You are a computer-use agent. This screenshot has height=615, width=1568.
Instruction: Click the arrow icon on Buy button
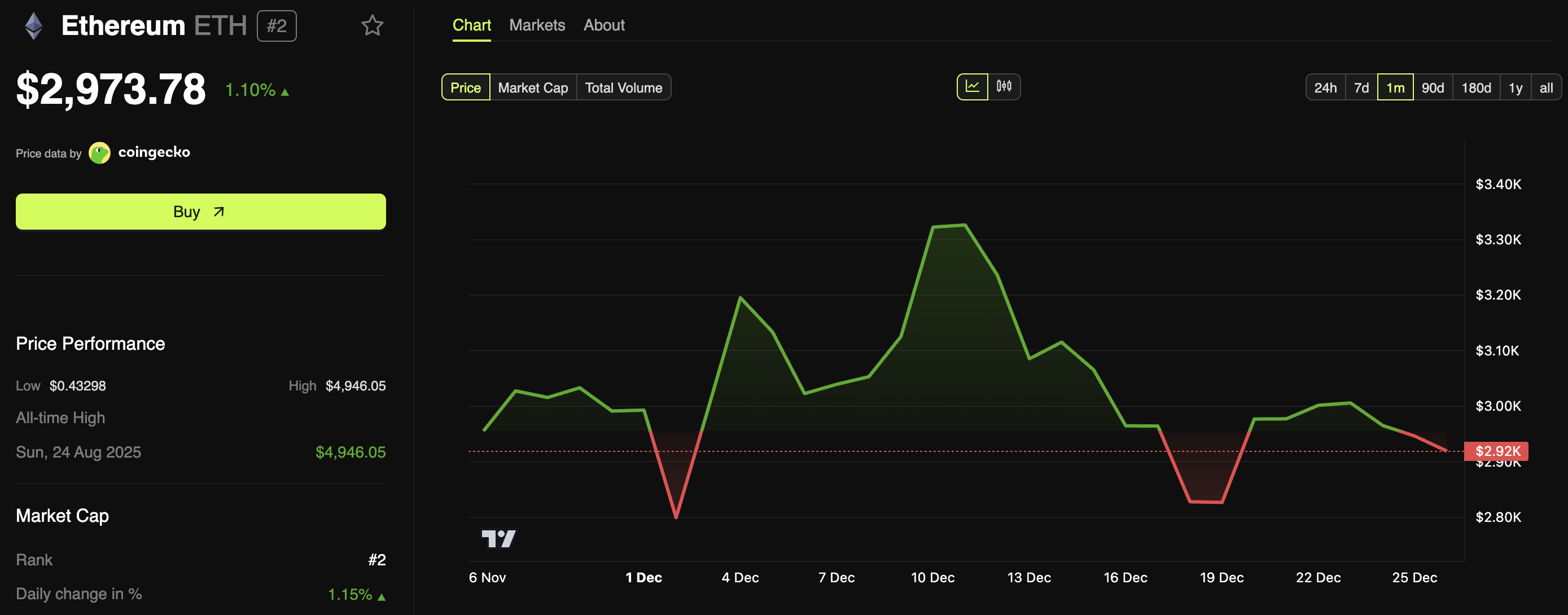(x=219, y=212)
